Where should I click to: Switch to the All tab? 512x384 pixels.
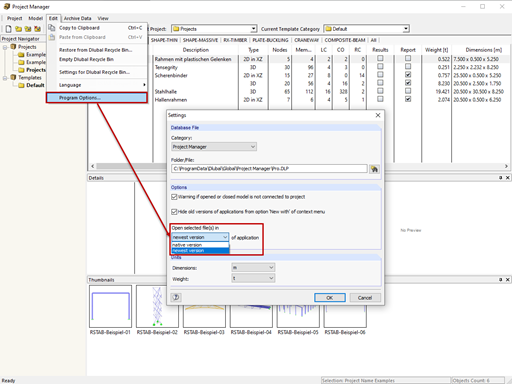pyautogui.click(x=373, y=40)
